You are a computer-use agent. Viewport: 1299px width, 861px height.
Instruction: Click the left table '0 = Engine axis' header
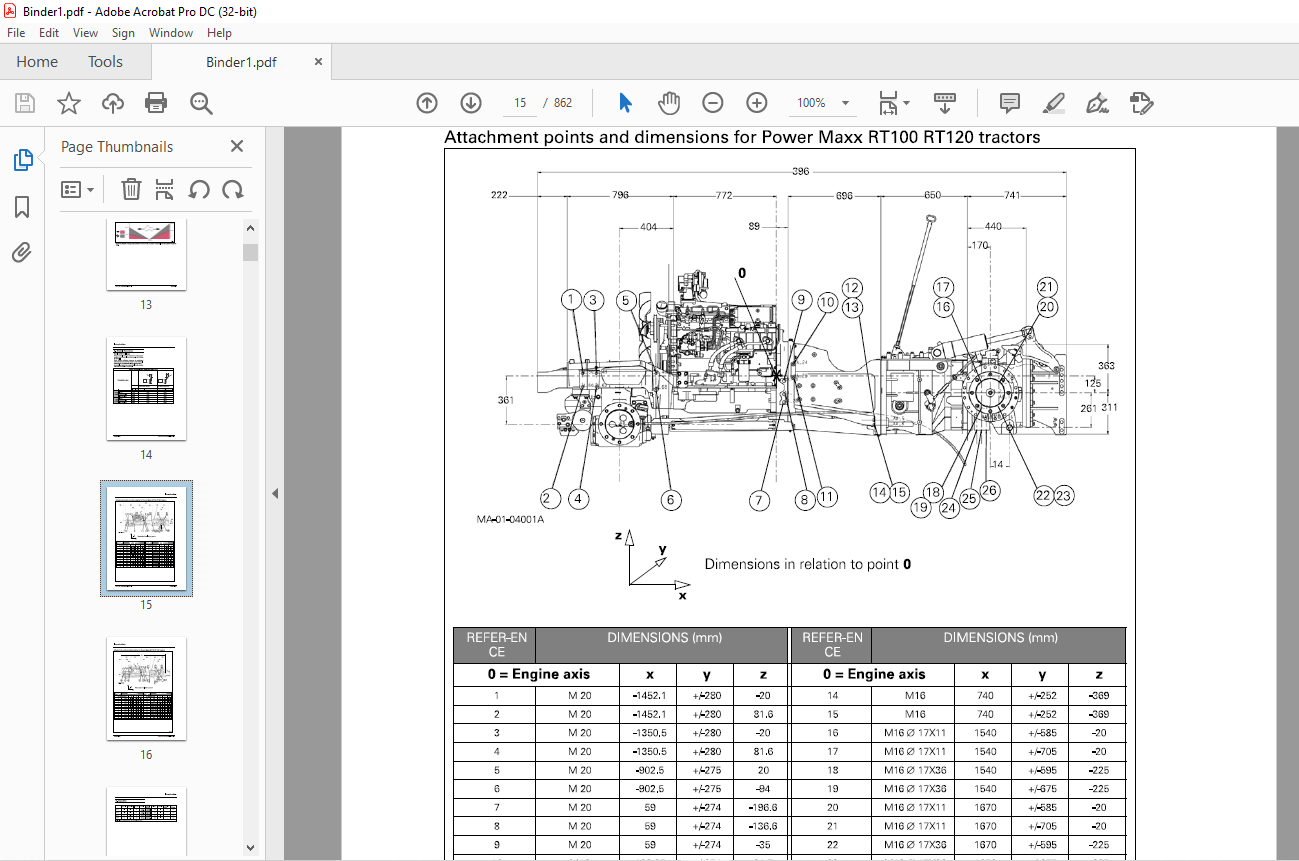coord(539,674)
